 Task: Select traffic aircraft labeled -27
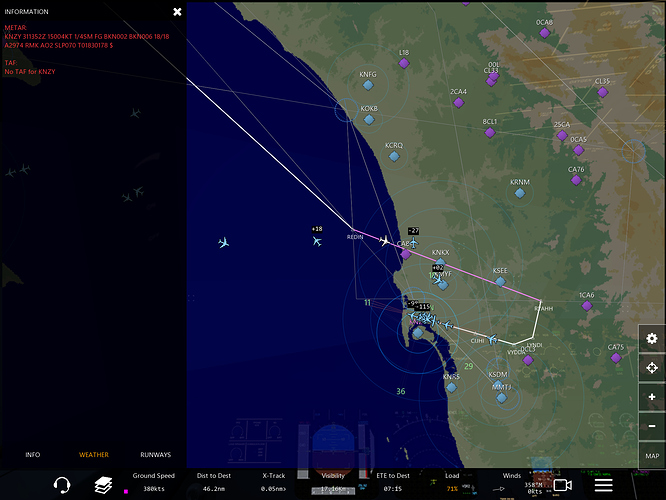[x=413, y=243]
